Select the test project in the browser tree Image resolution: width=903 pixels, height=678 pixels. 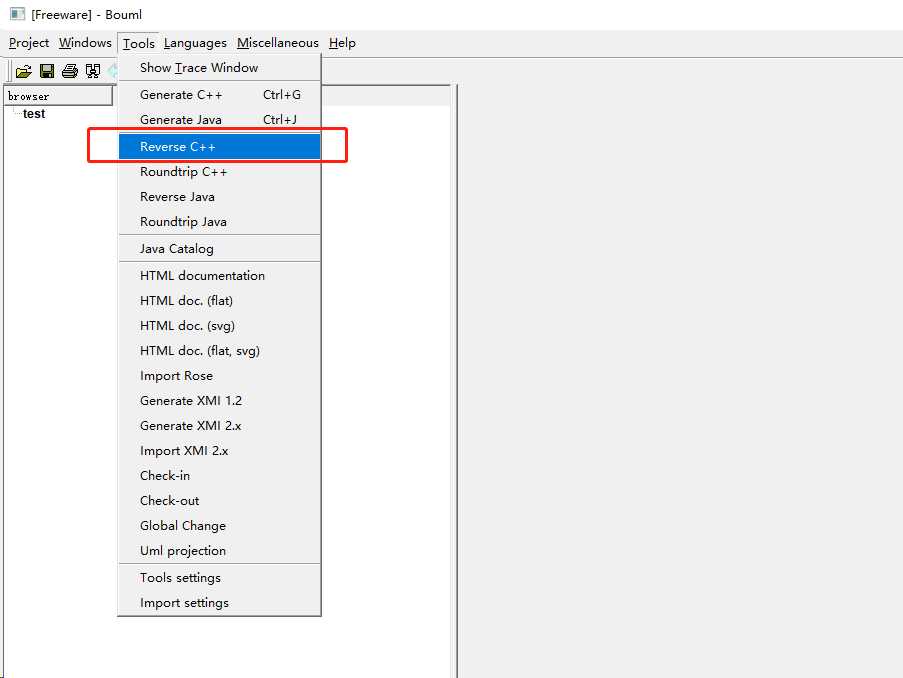pyautogui.click(x=34, y=114)
